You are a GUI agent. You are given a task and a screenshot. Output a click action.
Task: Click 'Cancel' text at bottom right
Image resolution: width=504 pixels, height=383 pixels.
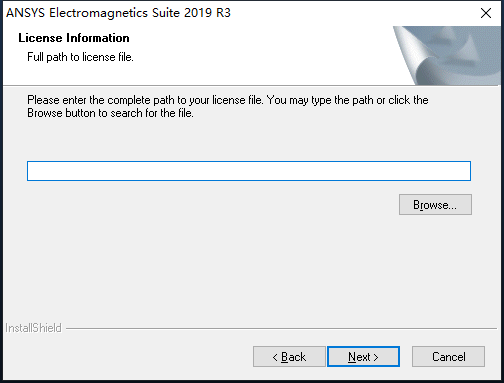449,357
